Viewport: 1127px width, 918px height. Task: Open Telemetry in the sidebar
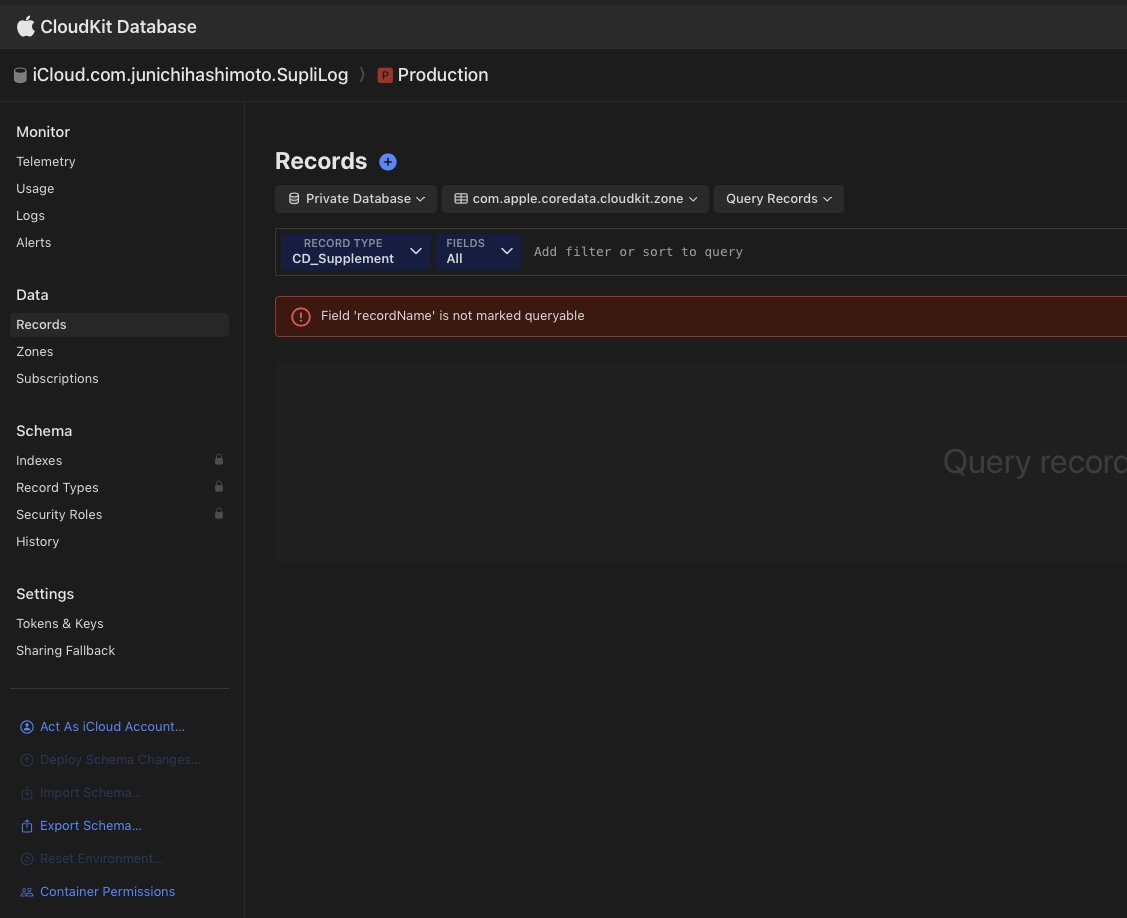[46, 162]
